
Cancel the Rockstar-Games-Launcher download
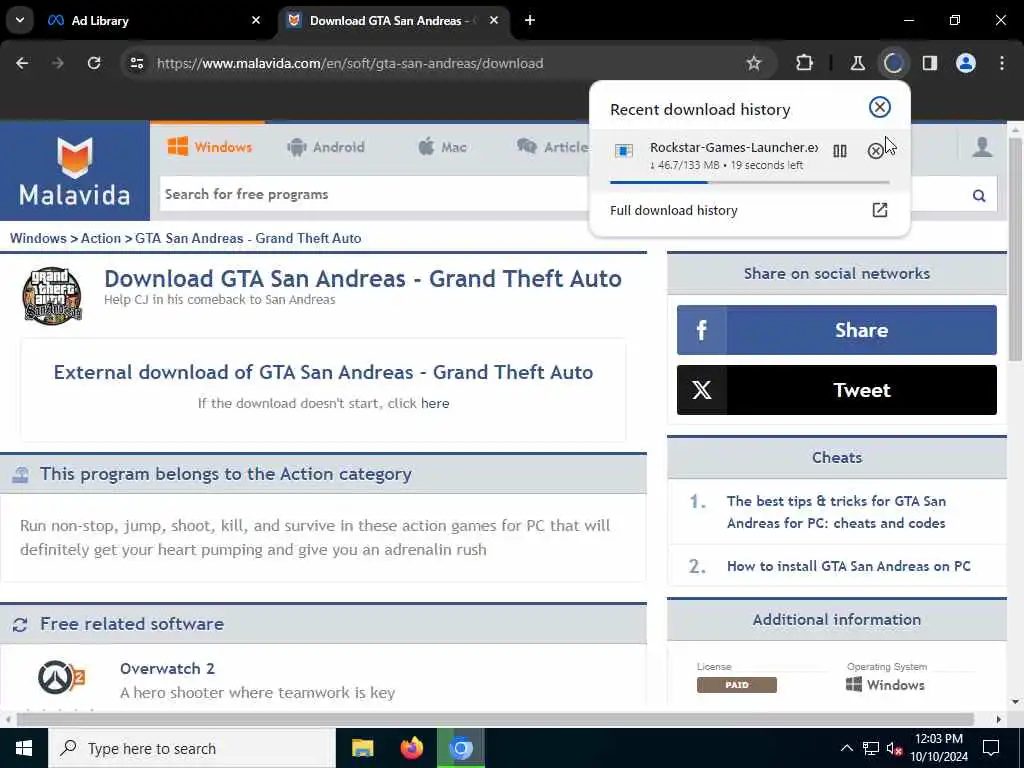click(x=875, y=152)
